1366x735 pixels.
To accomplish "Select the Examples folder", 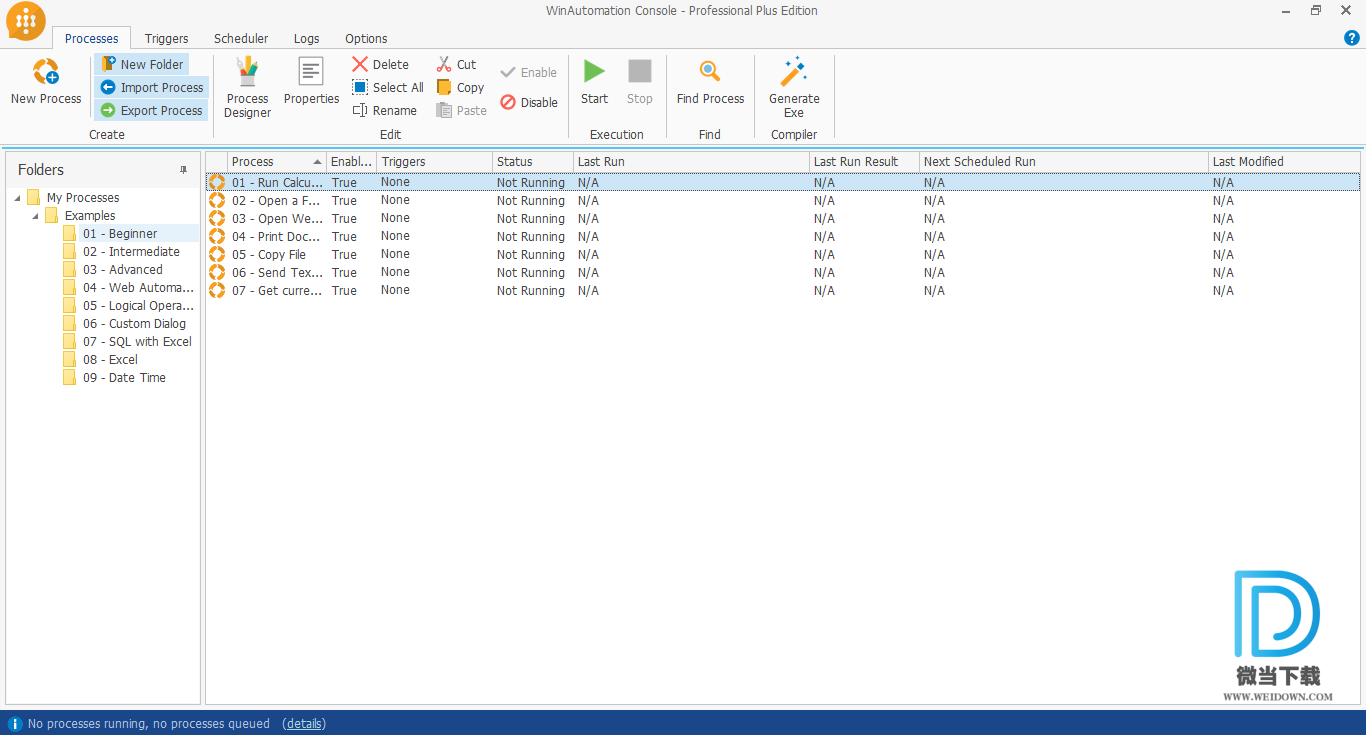I will pos(90,216).
